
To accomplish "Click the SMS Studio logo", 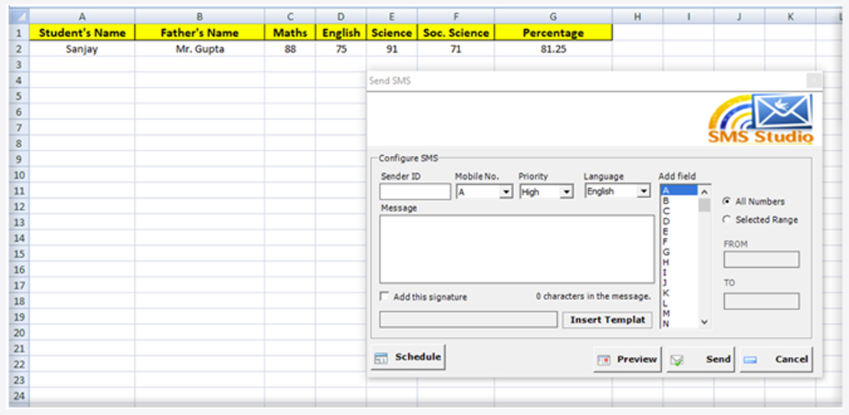I will pos(761,119).
